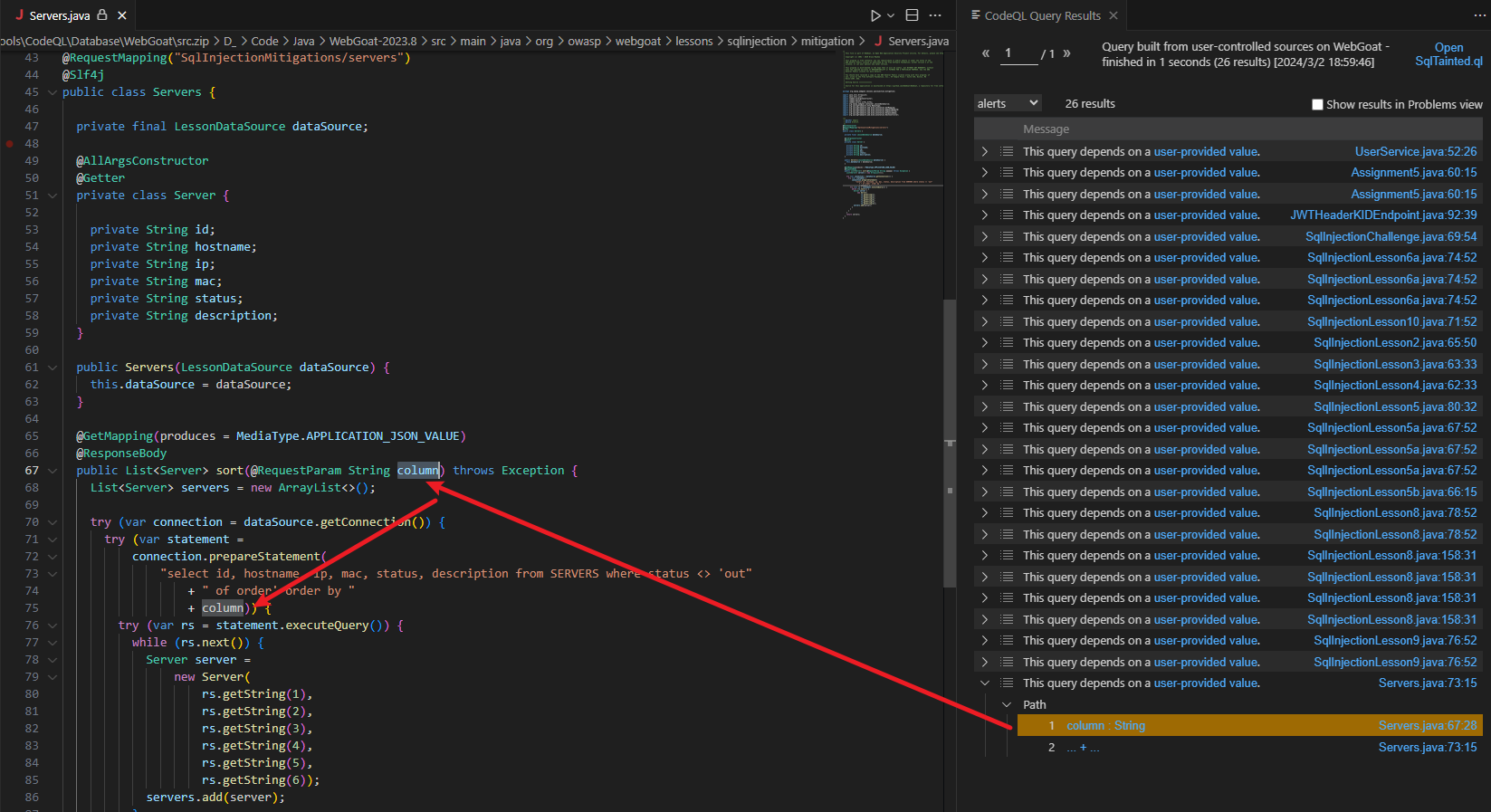Open run options dropdown arrow
Viewport: 1491px width, 812px height.
[x=891, y=15]
